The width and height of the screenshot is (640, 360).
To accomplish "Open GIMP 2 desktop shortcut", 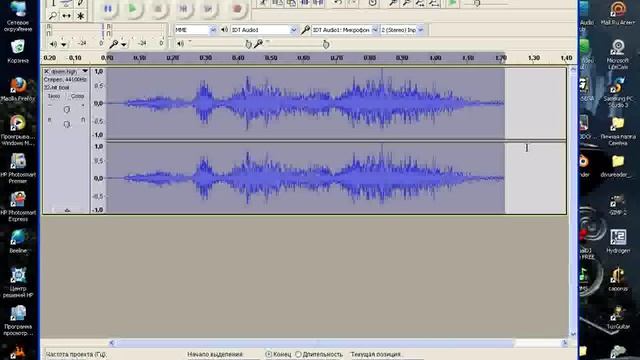I will point(617,205).
